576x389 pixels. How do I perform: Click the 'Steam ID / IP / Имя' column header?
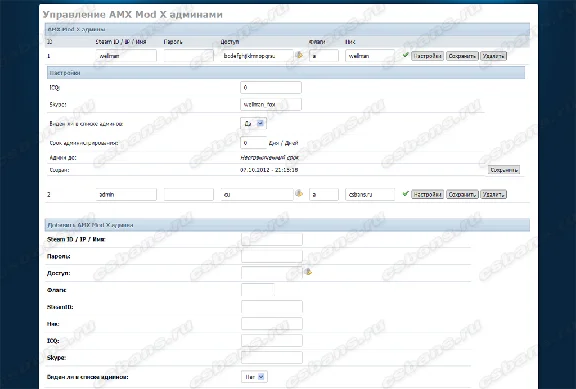point(121,42)
